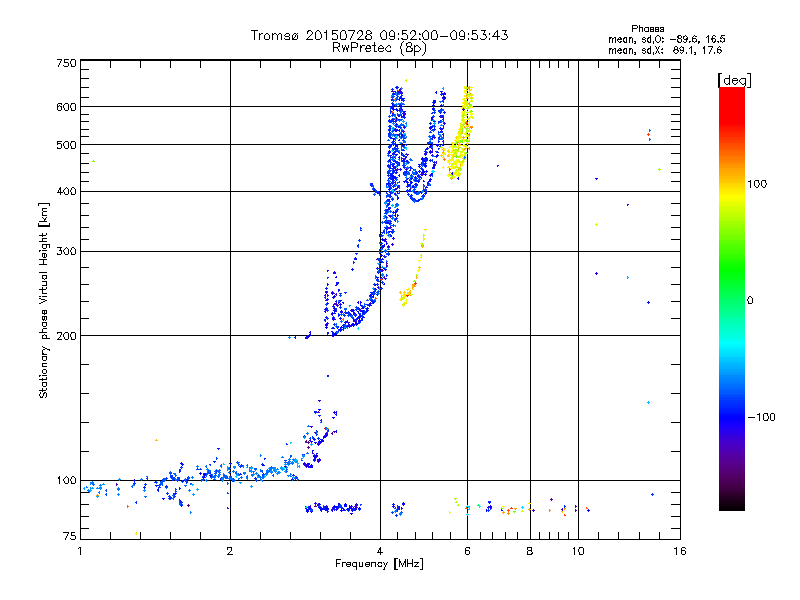Click the '[deg]' colorbar unit label

click(x=734, y=80)
